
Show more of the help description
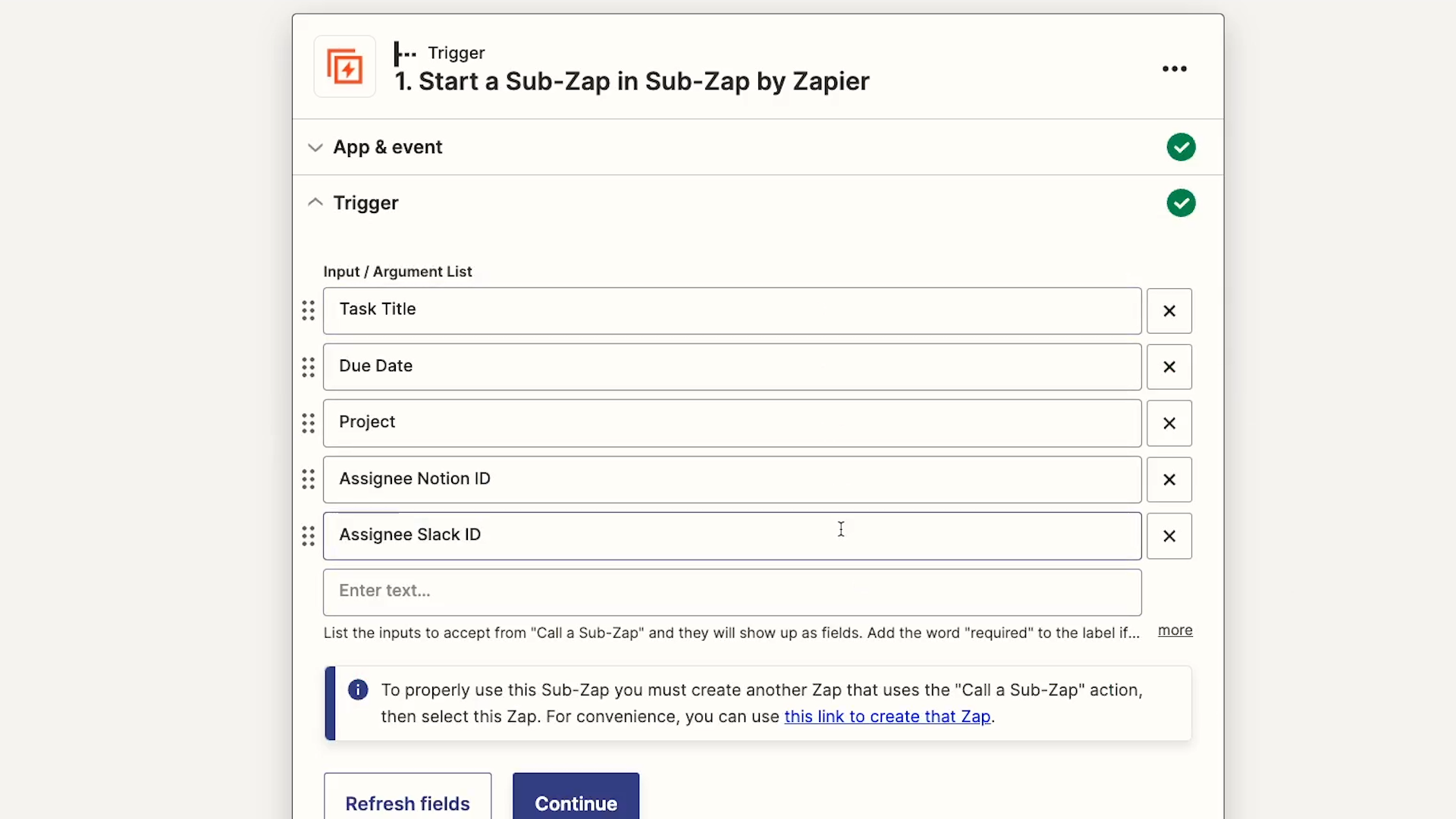1175,631
